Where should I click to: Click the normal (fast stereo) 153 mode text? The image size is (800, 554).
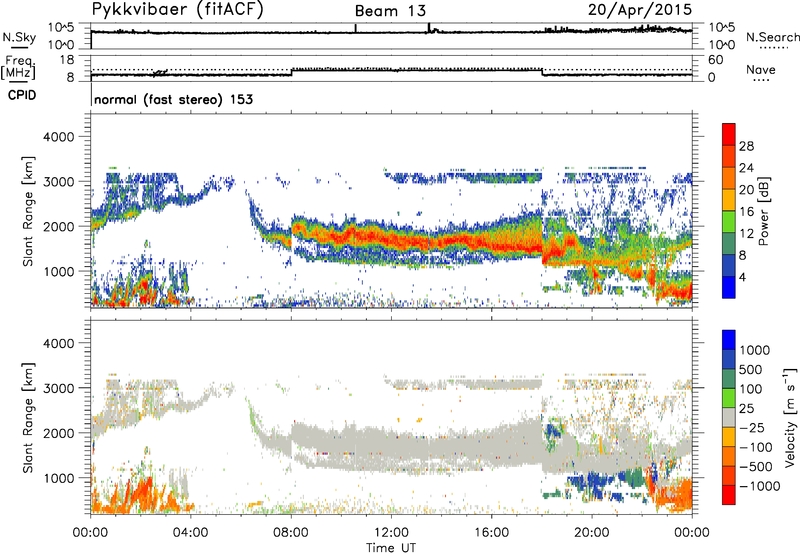tap(173, 99)
